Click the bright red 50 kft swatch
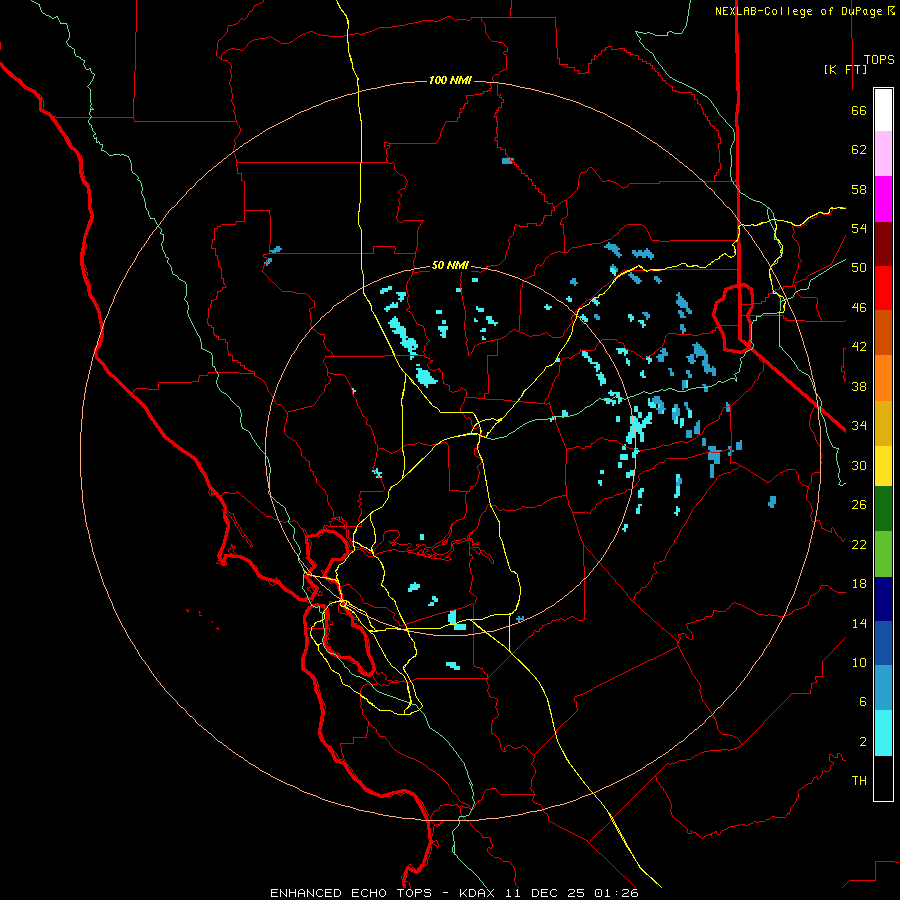This screenshot has height=900, width=900. coord(883,288)
